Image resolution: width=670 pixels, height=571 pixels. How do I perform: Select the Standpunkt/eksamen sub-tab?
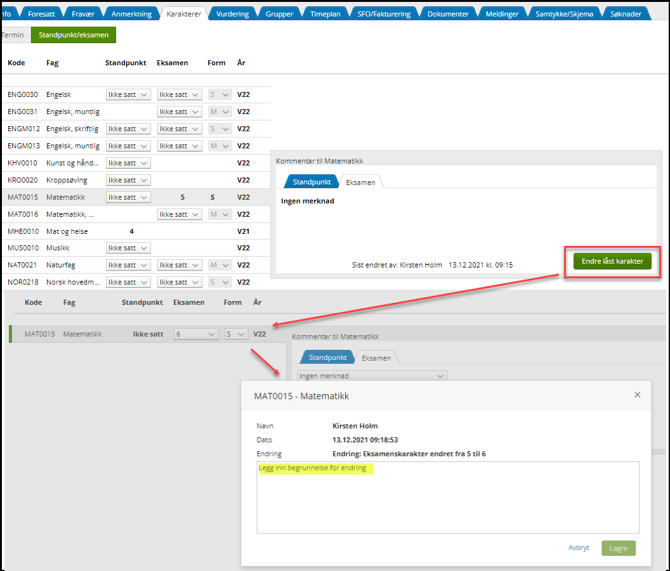(x=73, y=35)
